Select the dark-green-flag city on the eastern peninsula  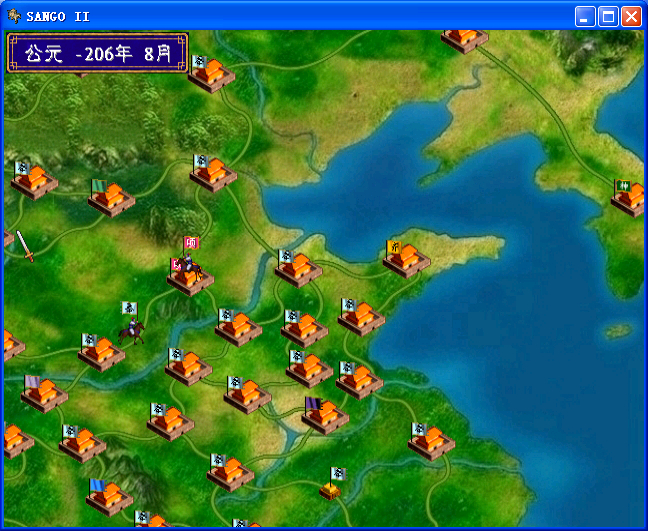point(629,199)
